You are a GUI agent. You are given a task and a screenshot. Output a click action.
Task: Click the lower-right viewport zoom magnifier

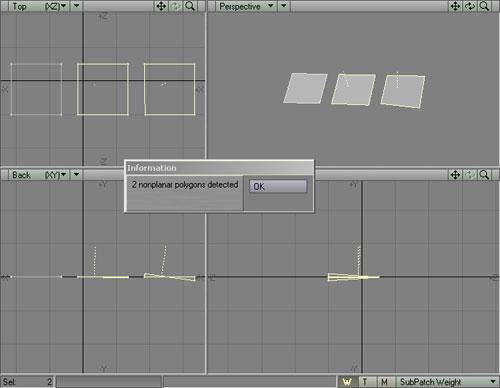484,175
